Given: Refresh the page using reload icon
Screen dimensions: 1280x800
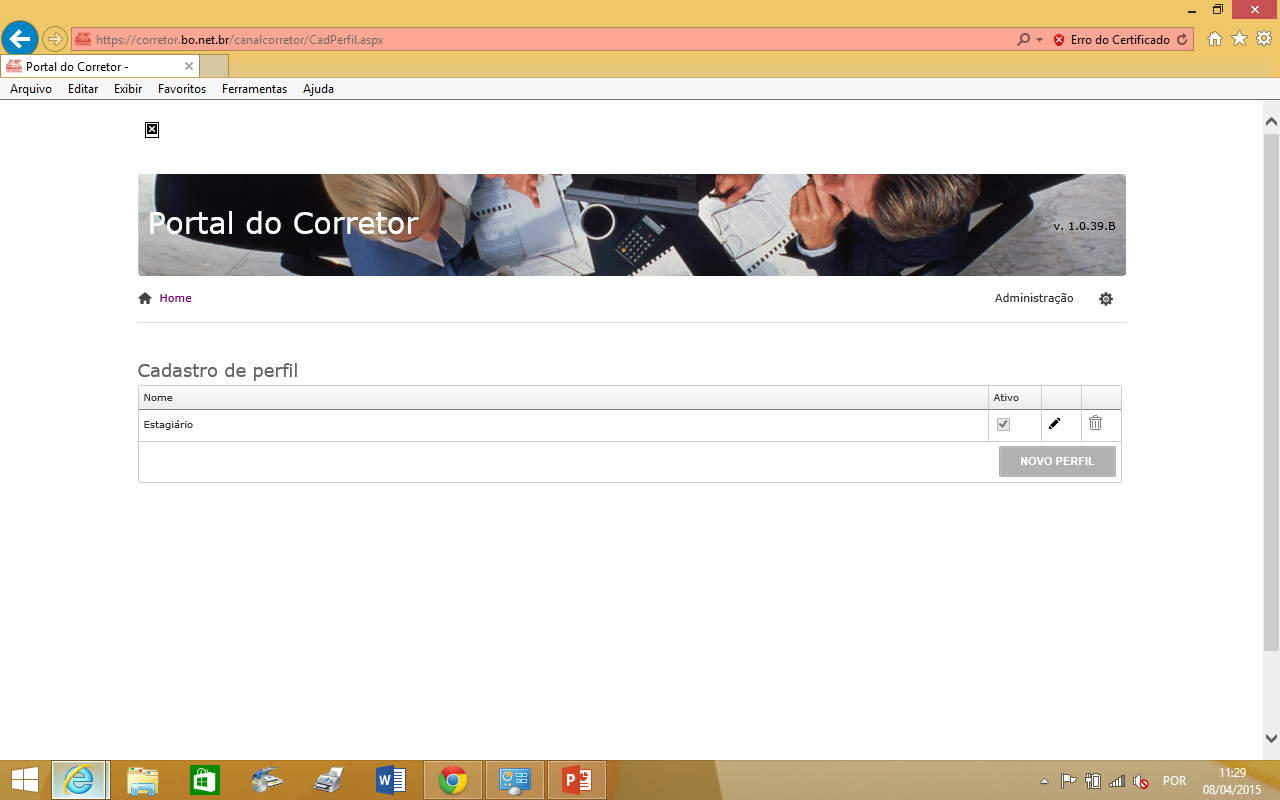Looking at the screenshot, I should click(x=1182, y=40).
